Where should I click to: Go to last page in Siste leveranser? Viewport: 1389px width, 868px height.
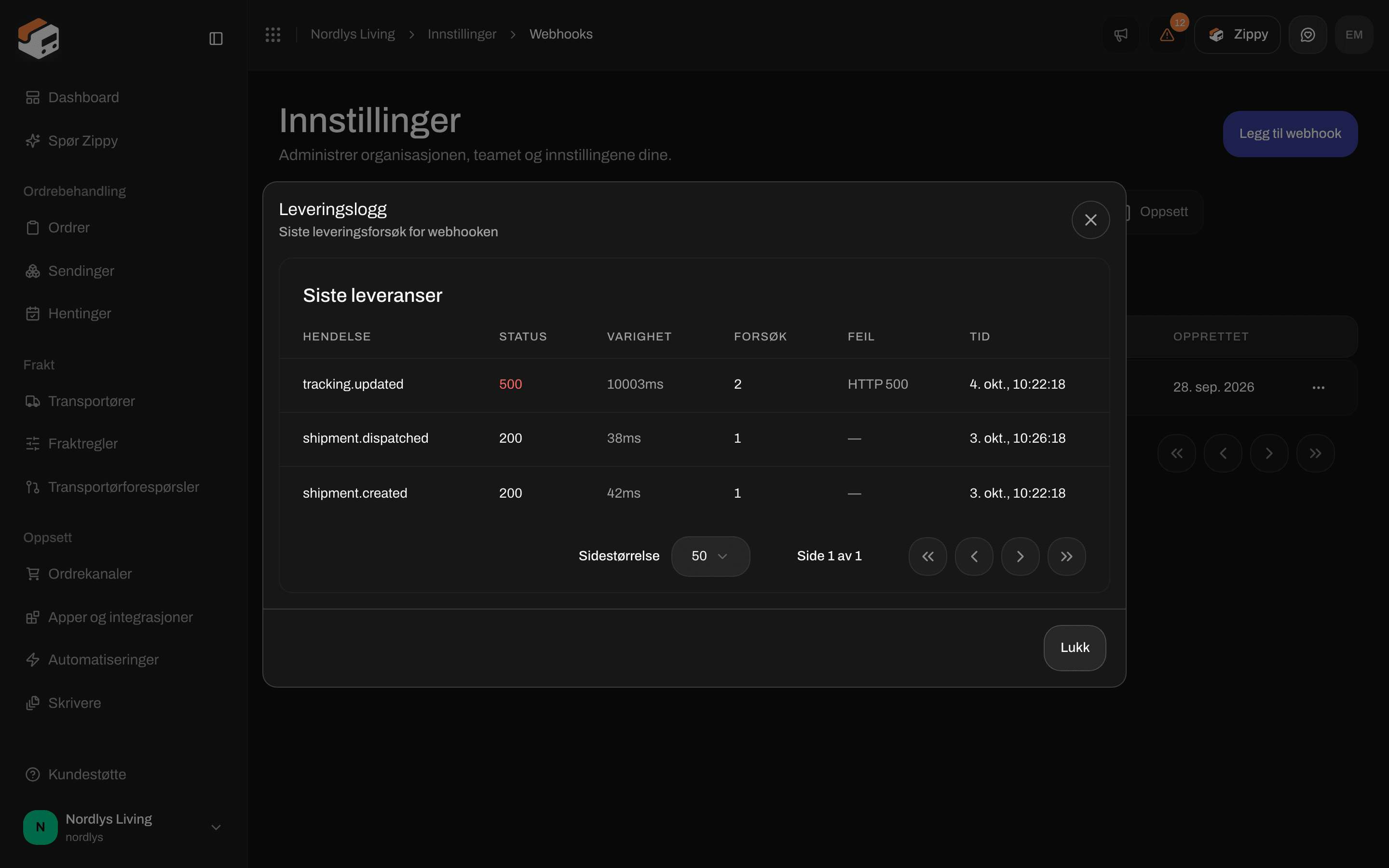(1066, 556)
